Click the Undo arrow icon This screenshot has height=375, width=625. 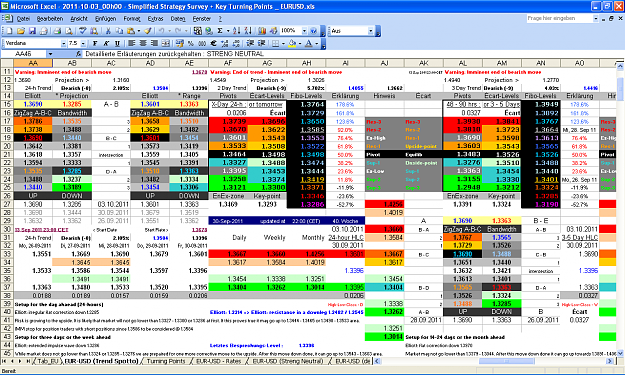(x=161, y=31)
